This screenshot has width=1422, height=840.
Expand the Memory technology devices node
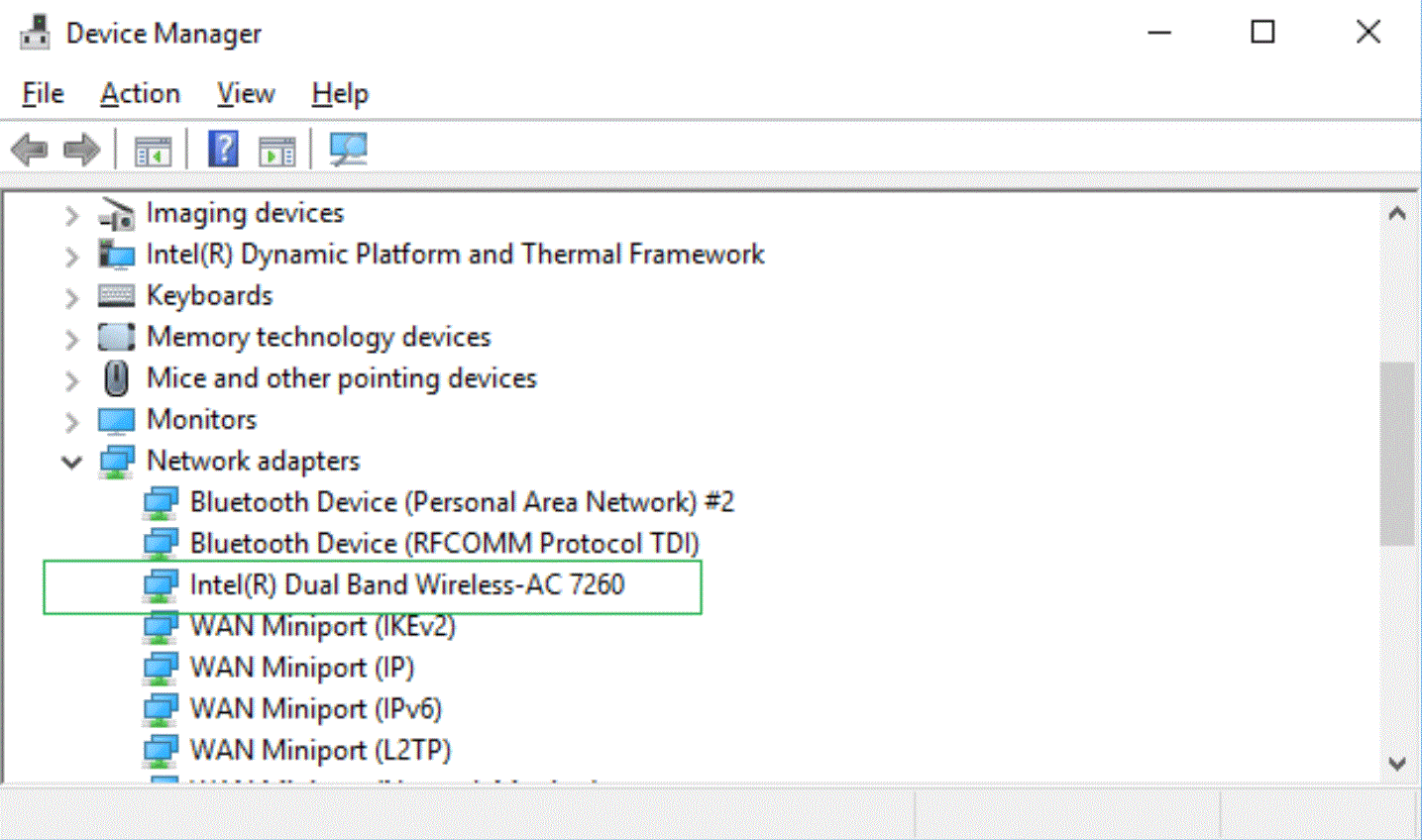(x=71, y=339)
